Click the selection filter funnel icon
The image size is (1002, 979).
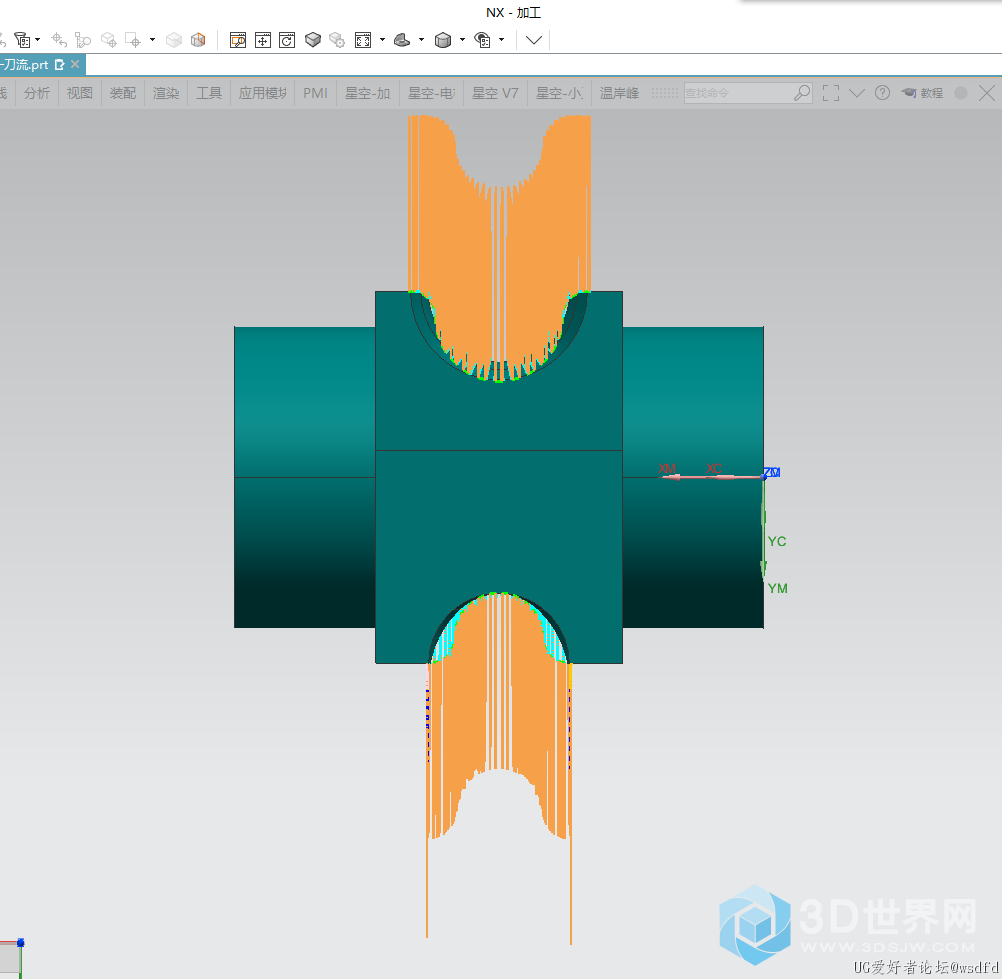(22, 40)
